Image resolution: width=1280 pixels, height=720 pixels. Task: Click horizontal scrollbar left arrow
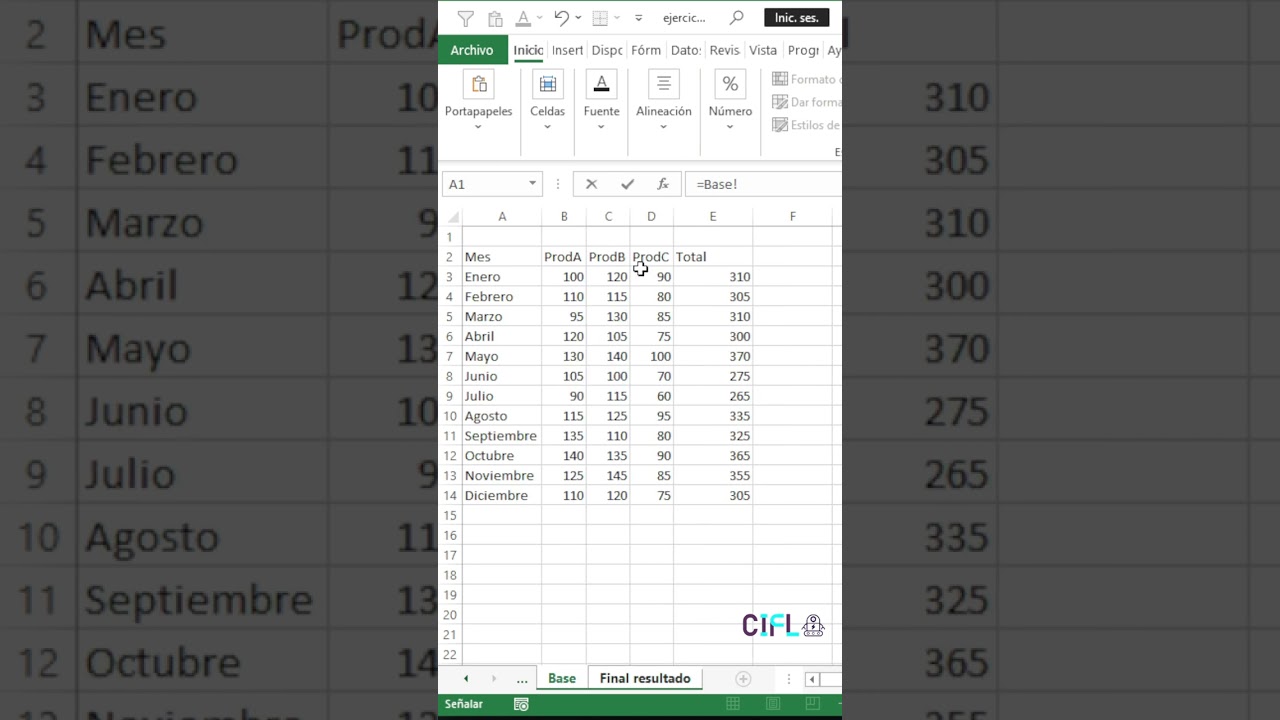point(812,679)
